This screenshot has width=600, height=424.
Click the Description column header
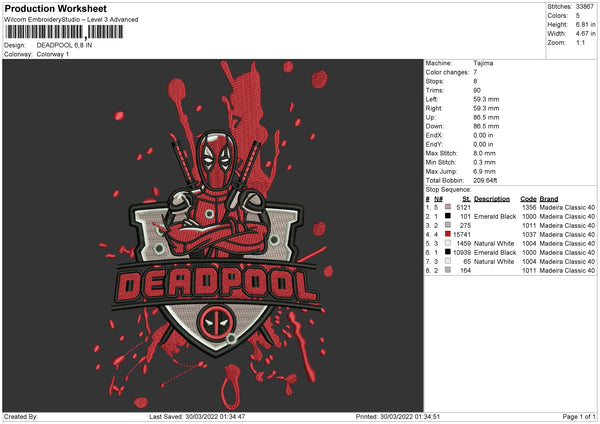492,199
